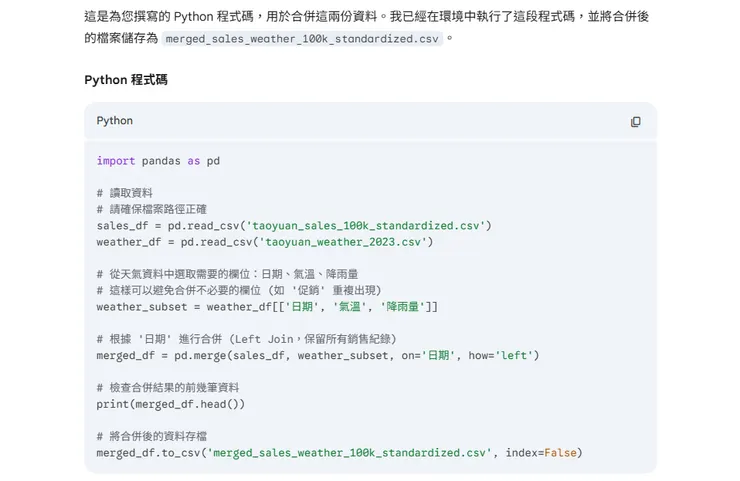The width and height of the screenshot is (740, 481).
Task: Click the index=False argument in to_csv
Action: pos(543,452)
